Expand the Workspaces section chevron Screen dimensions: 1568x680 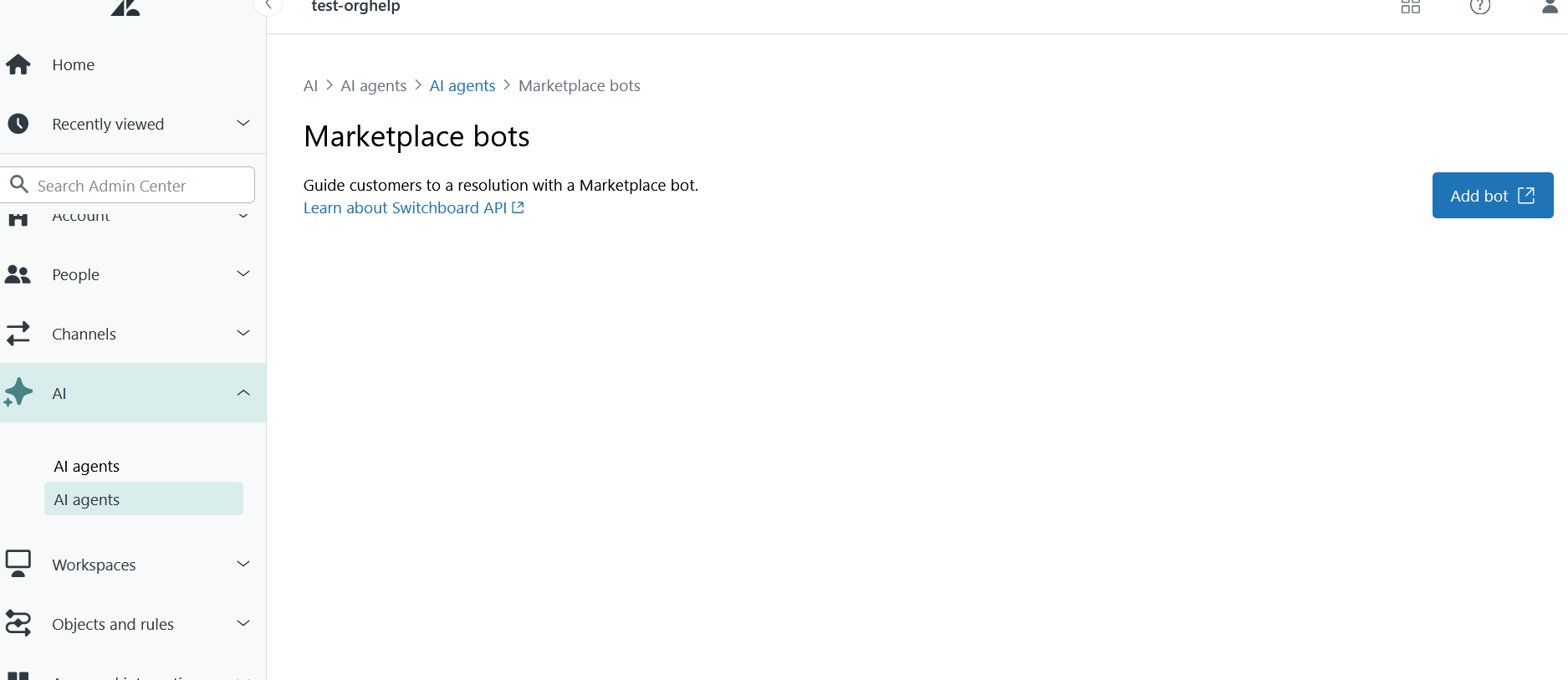coord(243,564)
